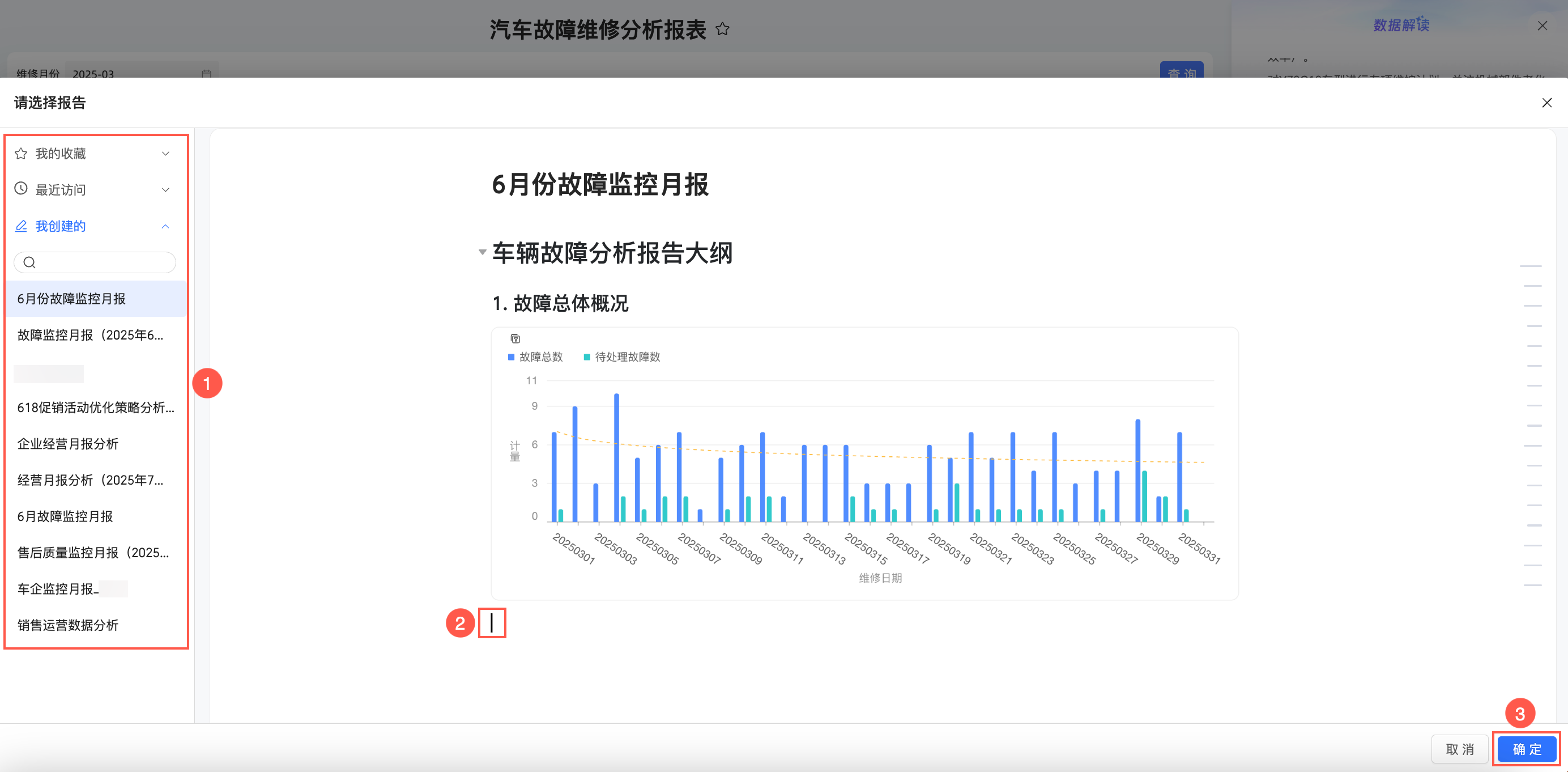The height and width of the screenshot is (772, 1568).
Task: Expand the 我的收藏 section chevron
Action: 165,154
